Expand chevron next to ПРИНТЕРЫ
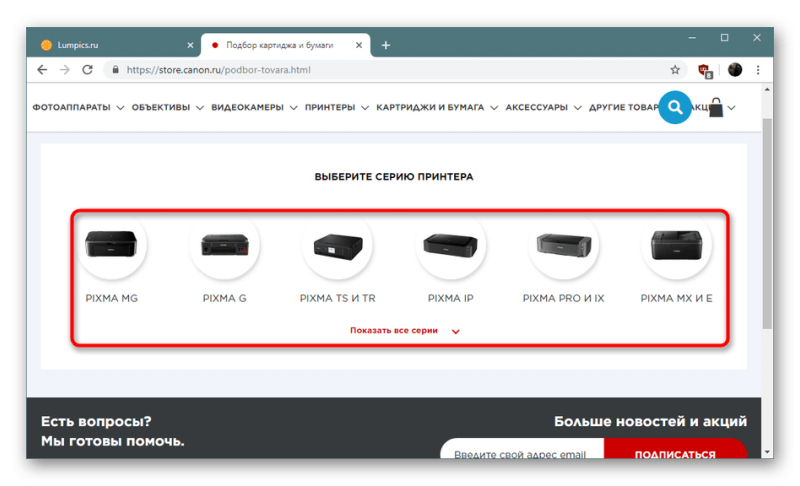This screenshot has height=486, width=800. (365, 108)
